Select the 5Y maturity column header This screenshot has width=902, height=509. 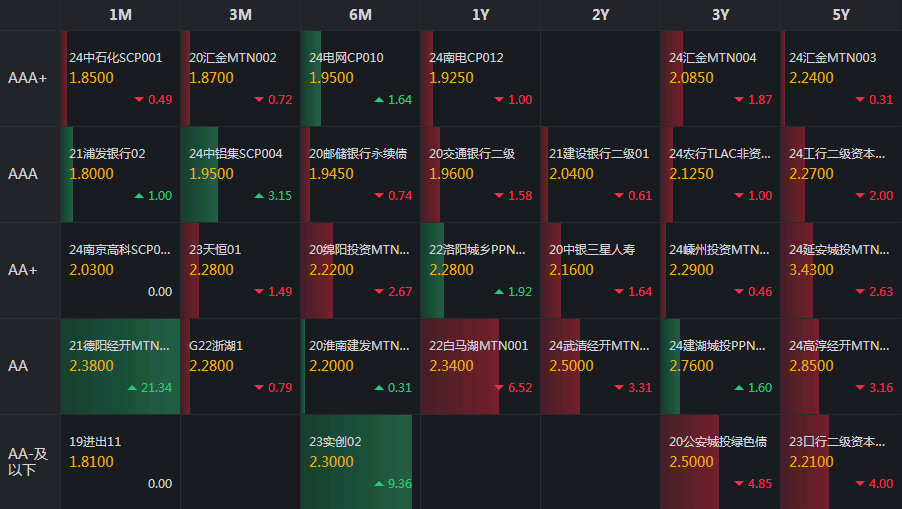(x=840, y=15)
